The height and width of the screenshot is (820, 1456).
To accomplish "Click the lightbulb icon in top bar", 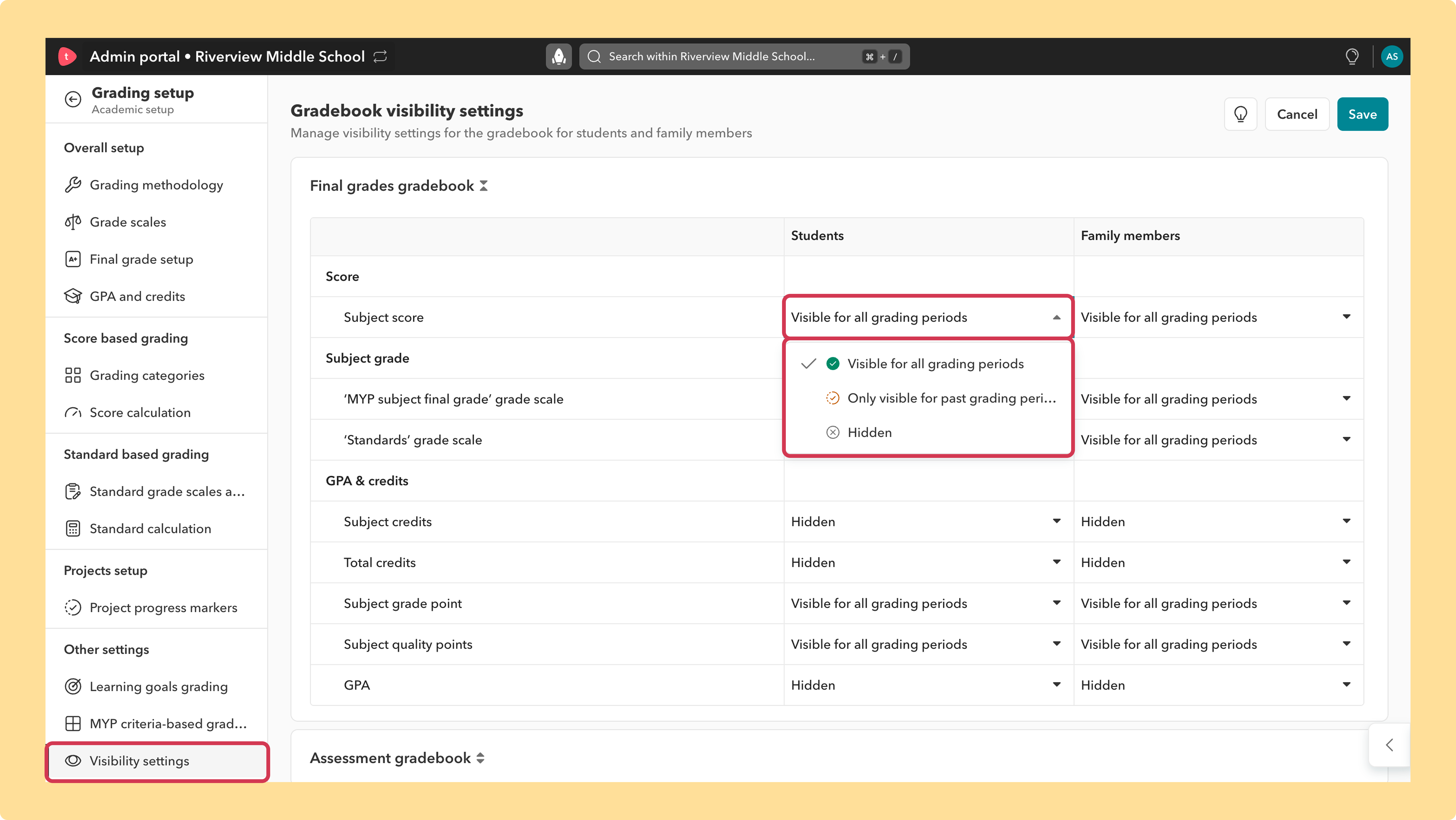I will pyautogui.click(x=1352, y=56).
